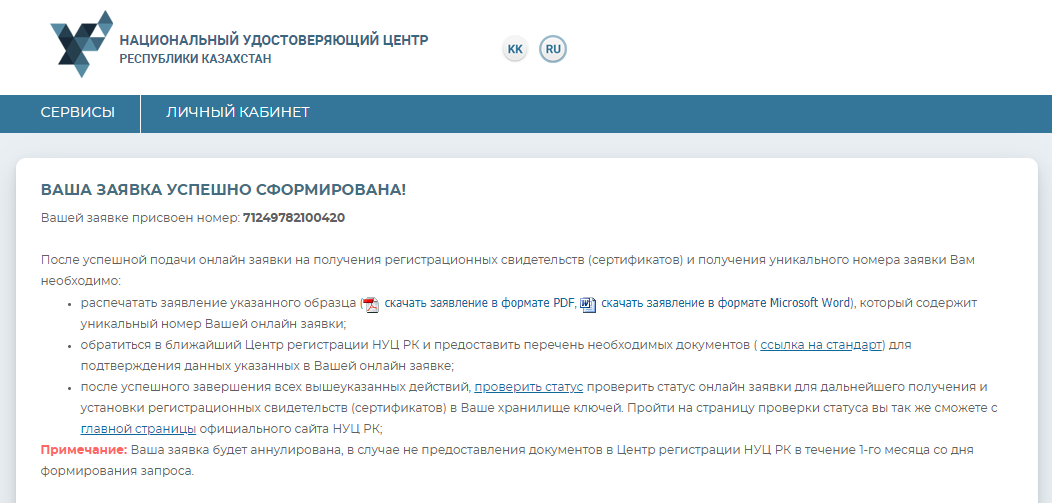
Task: Click the red 'Примечание:' label
Action: point(83,450)
